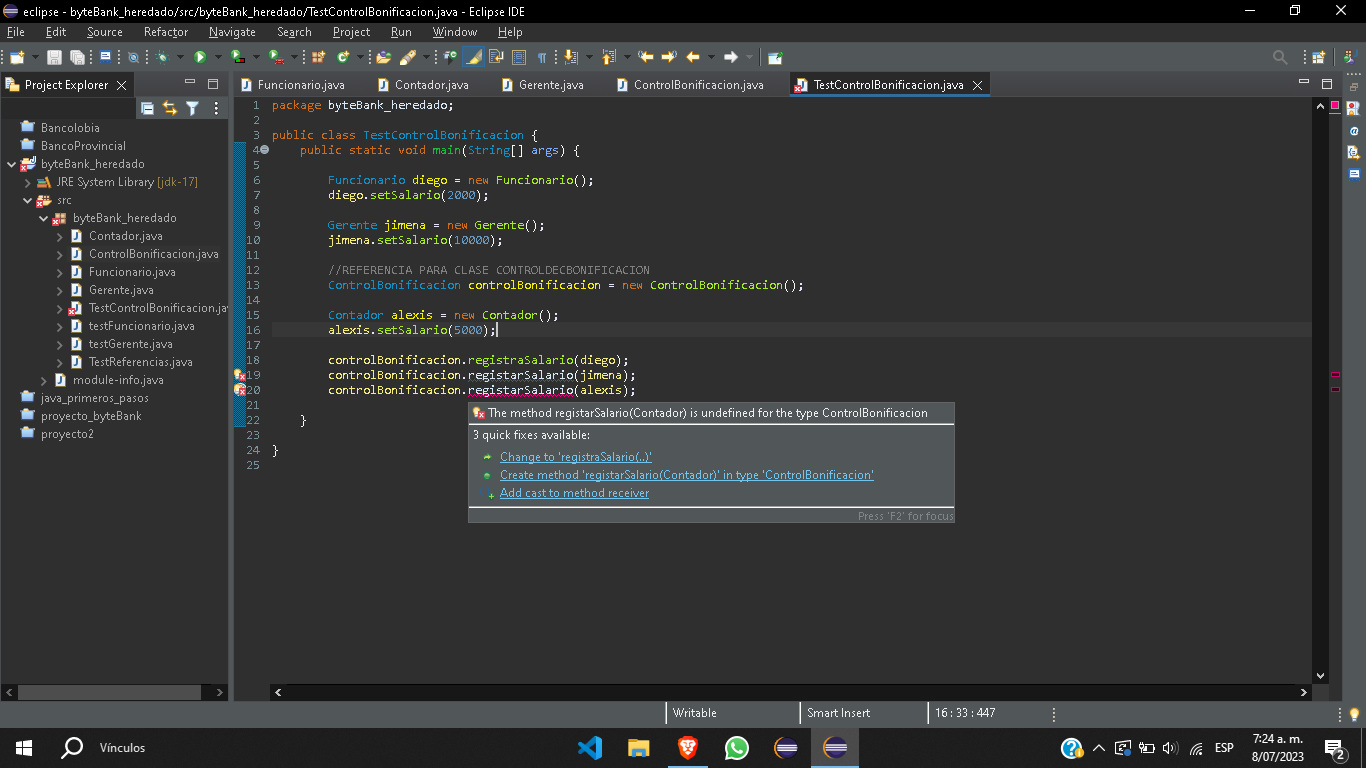This screenshot has height=768, width=1366.
Task: Select TestReferencias.java in Project Explorer
Action: click(x=140, y=362)
